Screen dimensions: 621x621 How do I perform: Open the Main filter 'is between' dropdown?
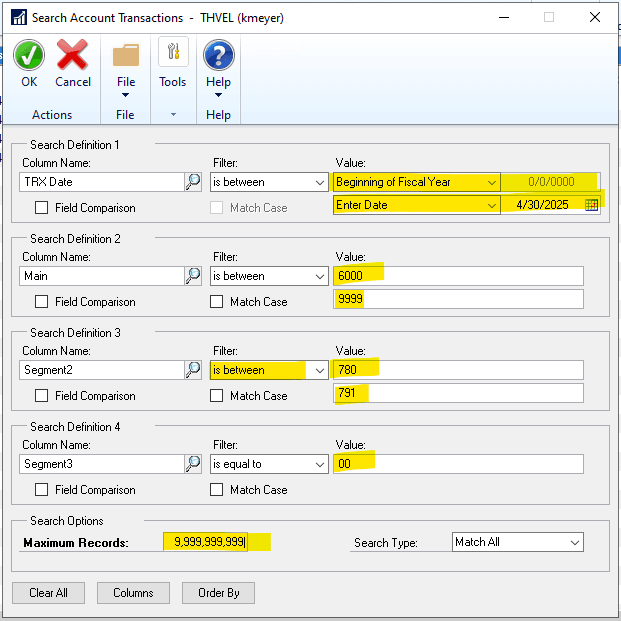pos(269,276)
